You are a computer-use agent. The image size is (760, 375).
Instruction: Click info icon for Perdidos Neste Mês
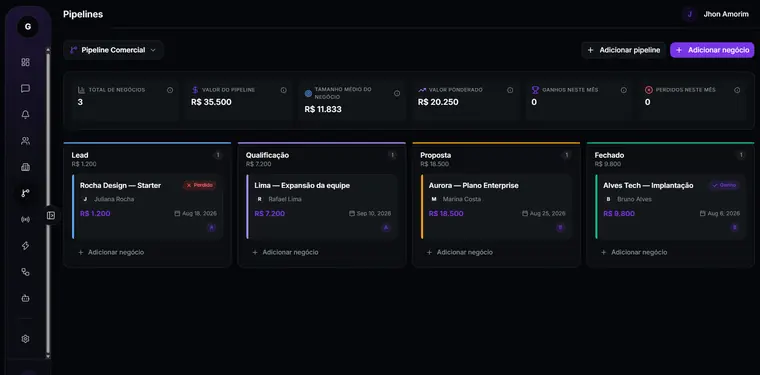pyautogui.click(x=737, y=90)
